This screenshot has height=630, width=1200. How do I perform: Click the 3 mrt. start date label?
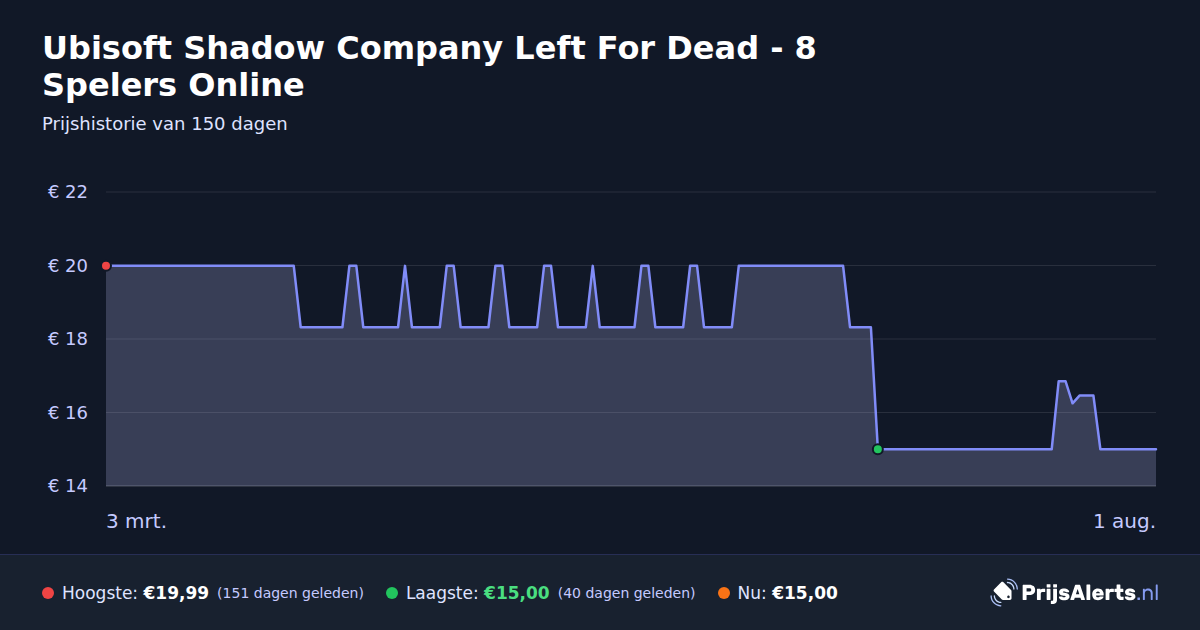pyautogui.click(x=137, y=521)
